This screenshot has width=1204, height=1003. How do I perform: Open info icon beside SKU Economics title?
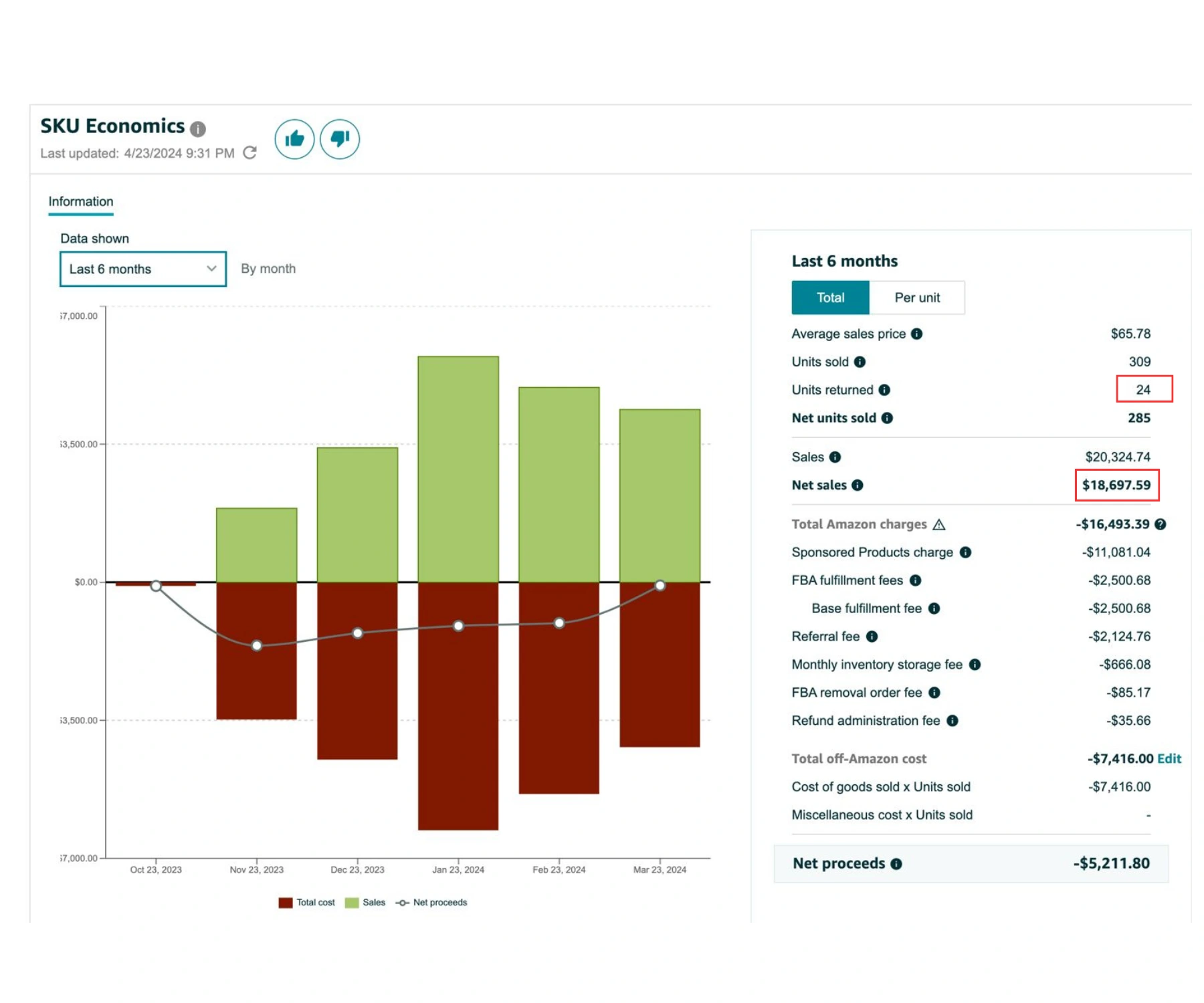[198, 128]
